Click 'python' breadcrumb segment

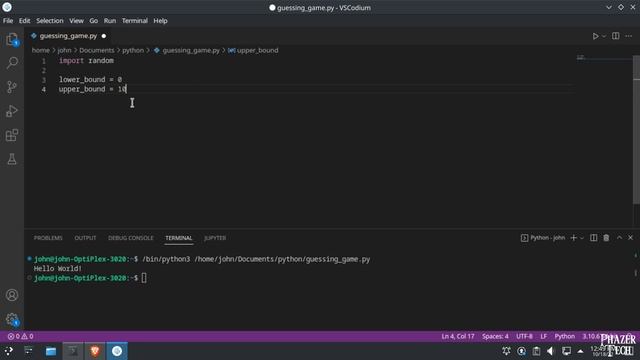(133, 50)
